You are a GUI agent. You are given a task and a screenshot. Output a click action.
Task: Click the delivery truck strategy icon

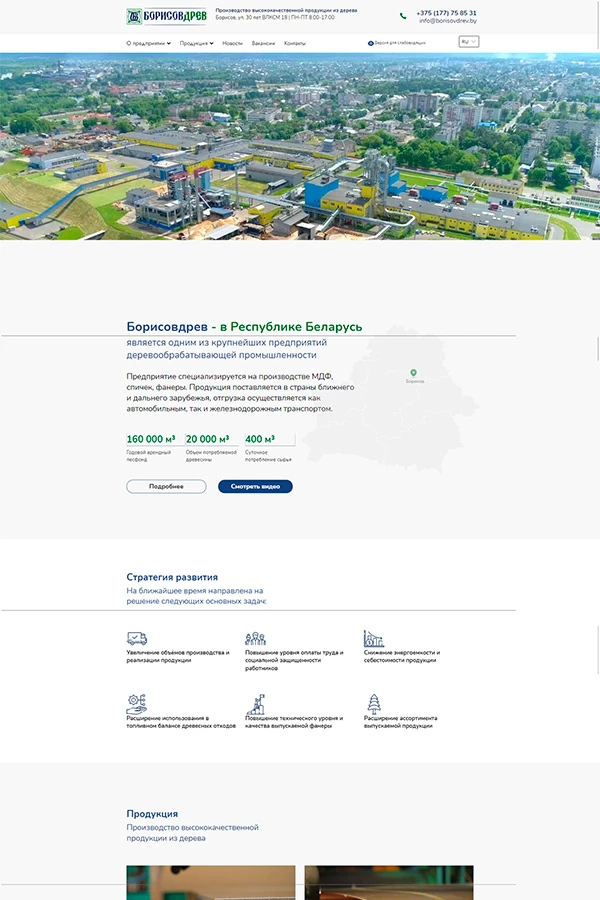pos(137,638)
